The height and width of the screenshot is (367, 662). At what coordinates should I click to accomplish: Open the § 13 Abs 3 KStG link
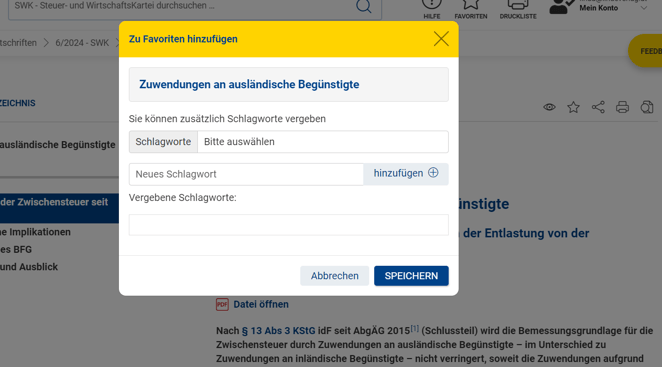click(278, 331)
